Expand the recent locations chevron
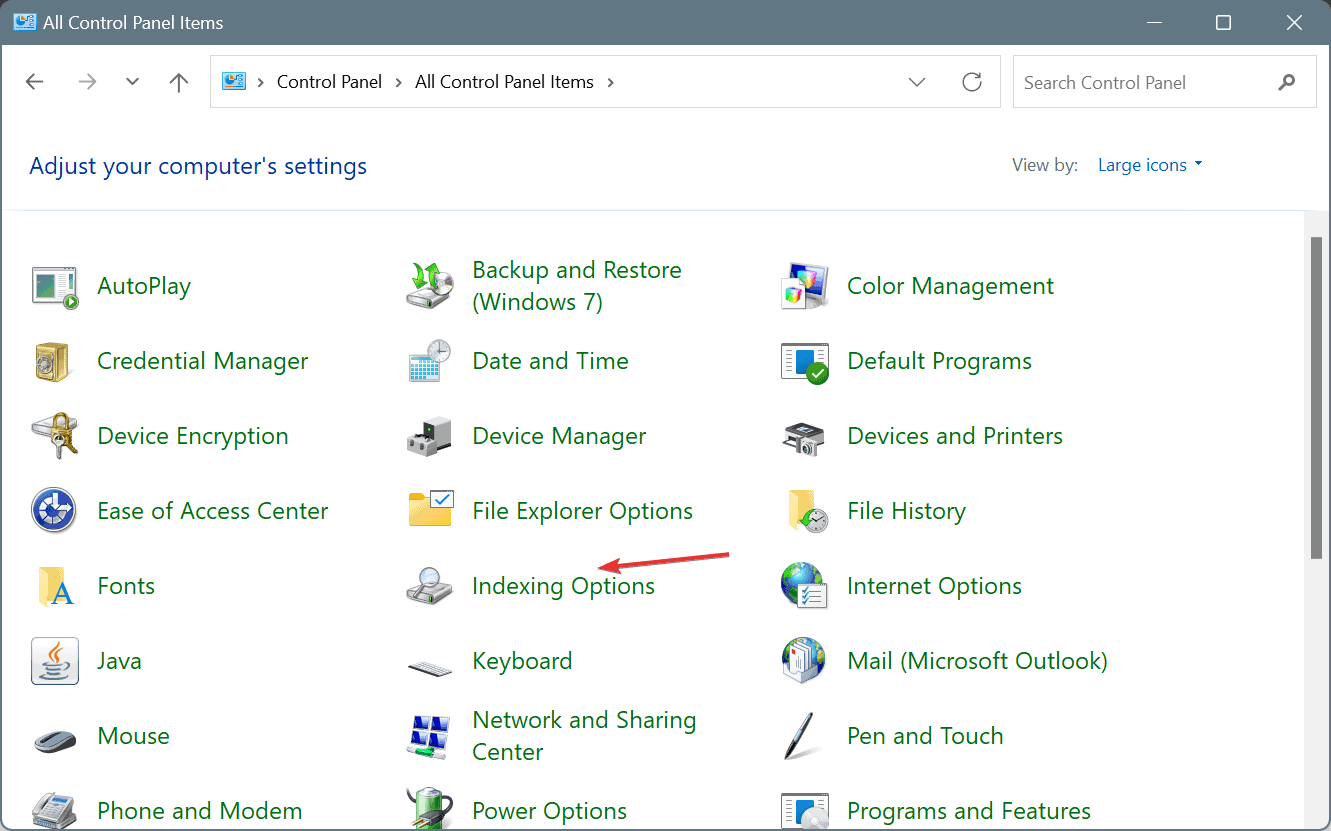 click(x=133, y=82)
